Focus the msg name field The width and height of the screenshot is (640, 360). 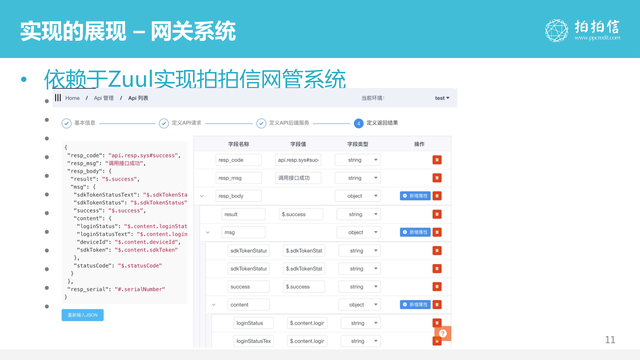pyautogui.click(x=243, y=232)
